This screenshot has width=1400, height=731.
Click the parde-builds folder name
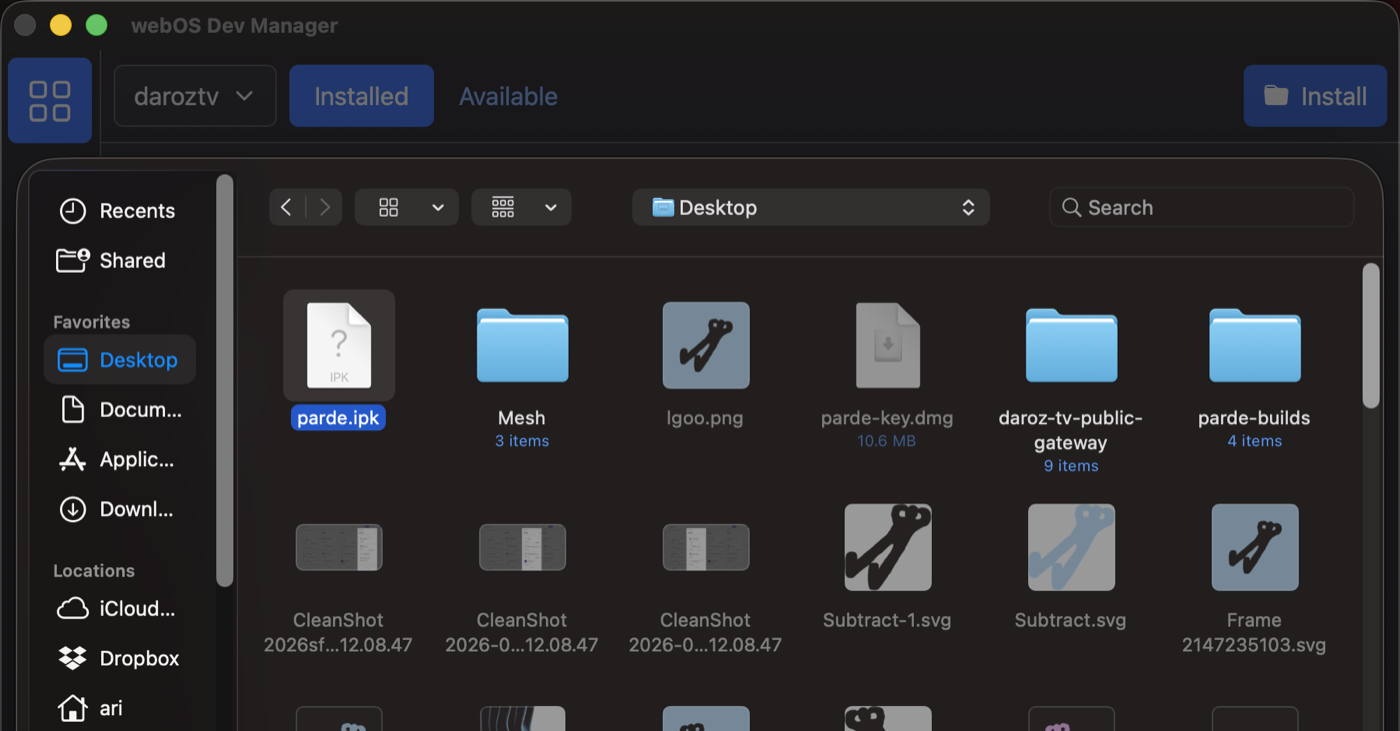click(1254, 418)
